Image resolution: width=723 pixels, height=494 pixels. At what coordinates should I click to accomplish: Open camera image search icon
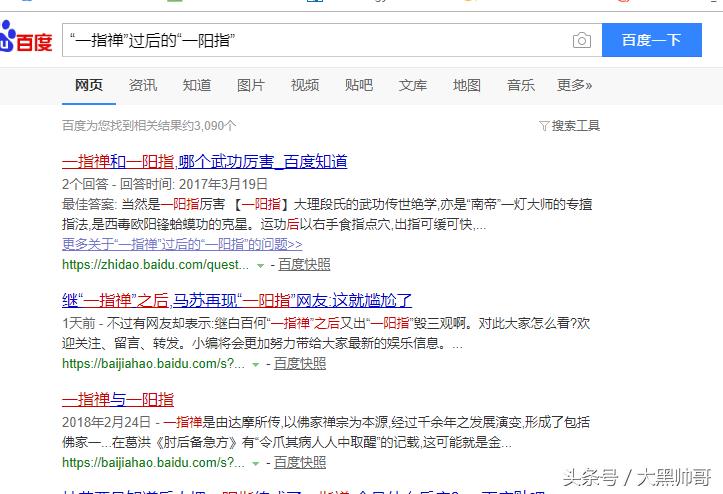581,41
